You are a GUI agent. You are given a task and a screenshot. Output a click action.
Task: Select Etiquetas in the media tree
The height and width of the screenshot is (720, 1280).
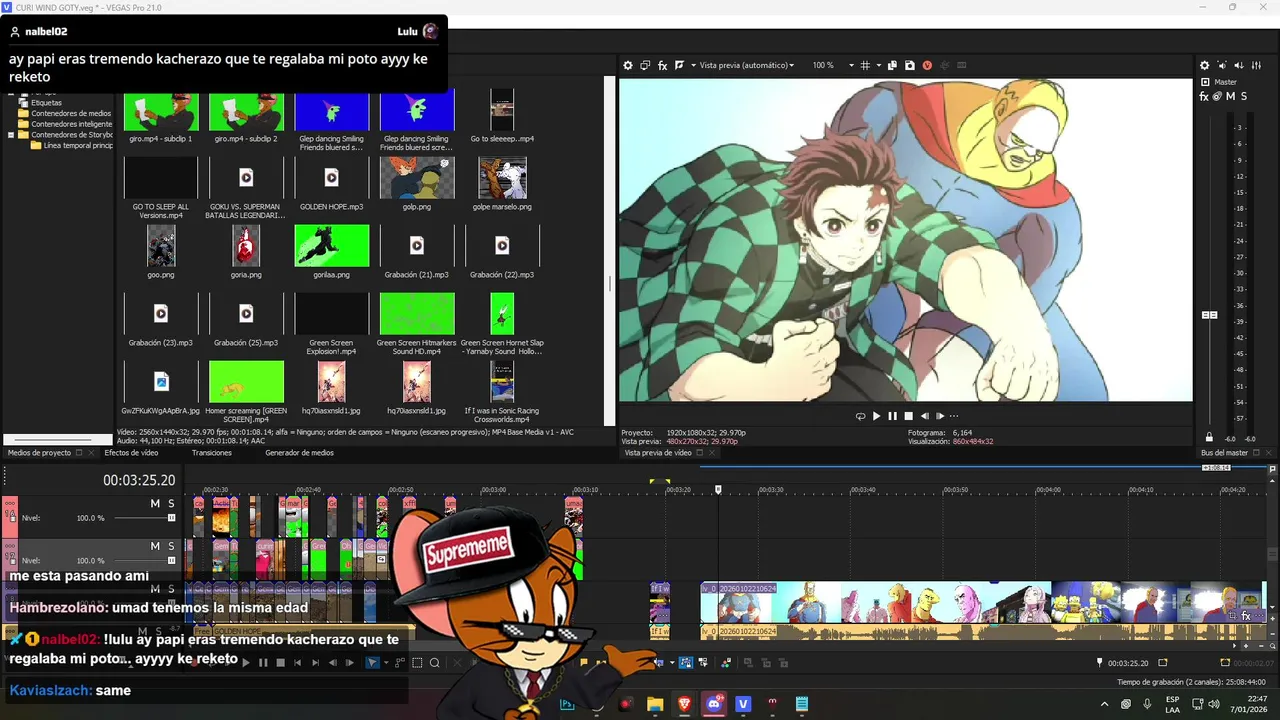tap(46, 102)
